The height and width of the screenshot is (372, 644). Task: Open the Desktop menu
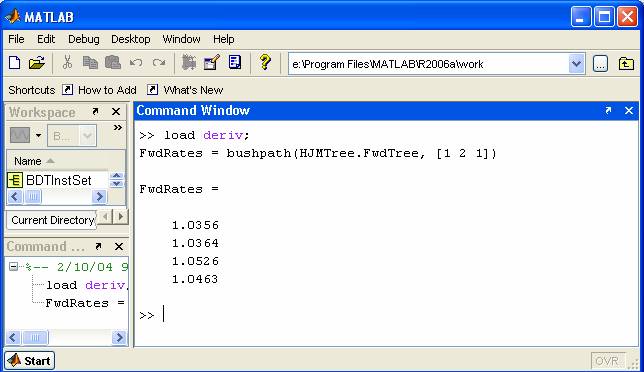(131, 39)
